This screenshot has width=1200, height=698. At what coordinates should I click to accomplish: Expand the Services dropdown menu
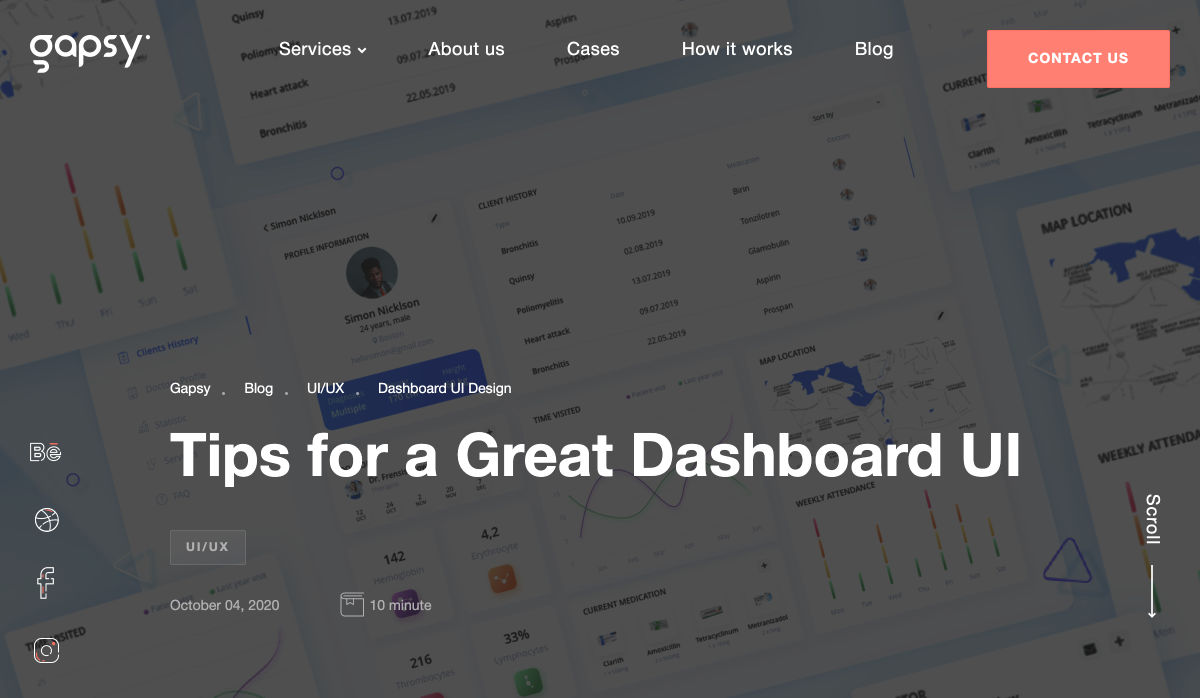pos(322,49)
